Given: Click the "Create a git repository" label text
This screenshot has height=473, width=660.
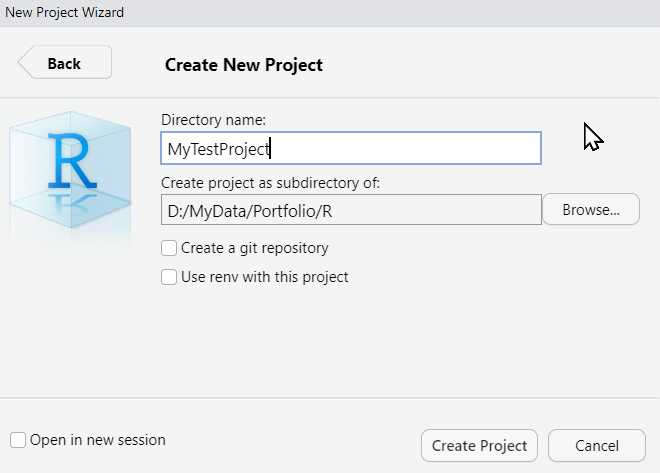Looking at the screenshot, I should [x=254, y=248].
